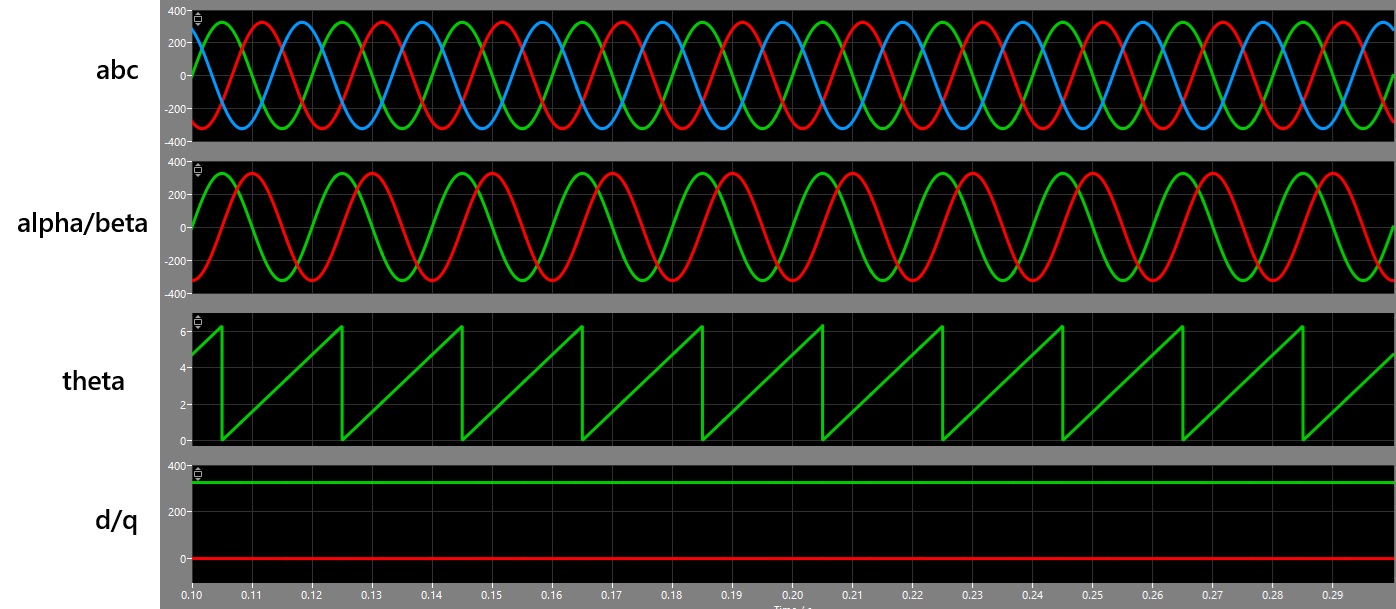Click the vertical autoscale icon in theta plot
Image resolution: width=1396 pixels, height=609 pixels.
198,321
